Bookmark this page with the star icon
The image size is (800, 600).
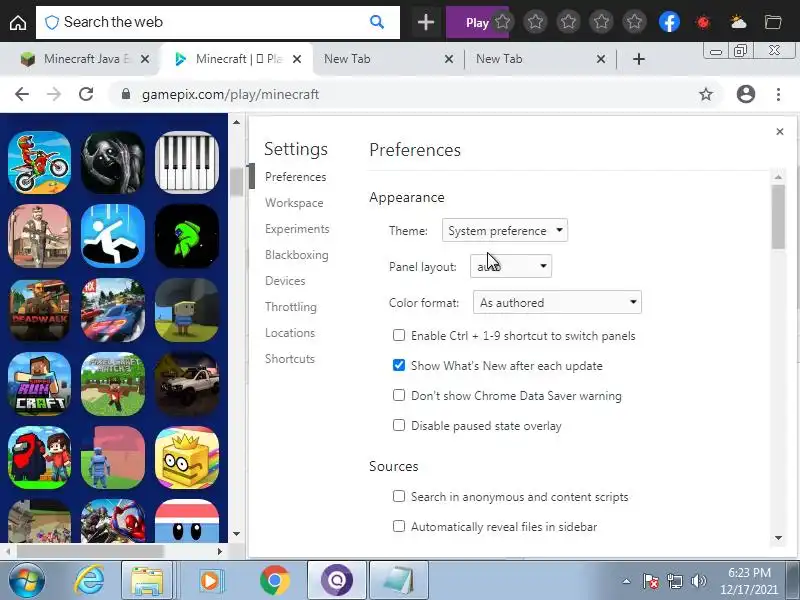706,94
